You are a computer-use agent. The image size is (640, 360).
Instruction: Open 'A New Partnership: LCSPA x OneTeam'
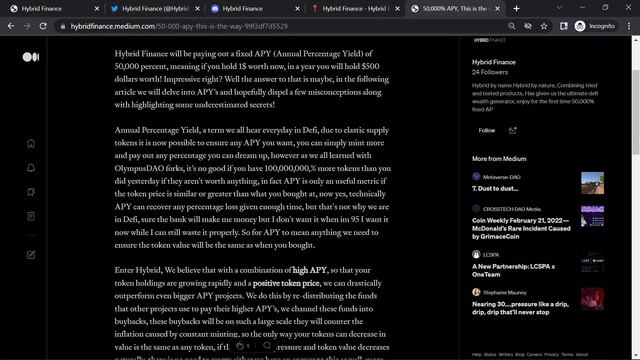(x=513, y=271)
